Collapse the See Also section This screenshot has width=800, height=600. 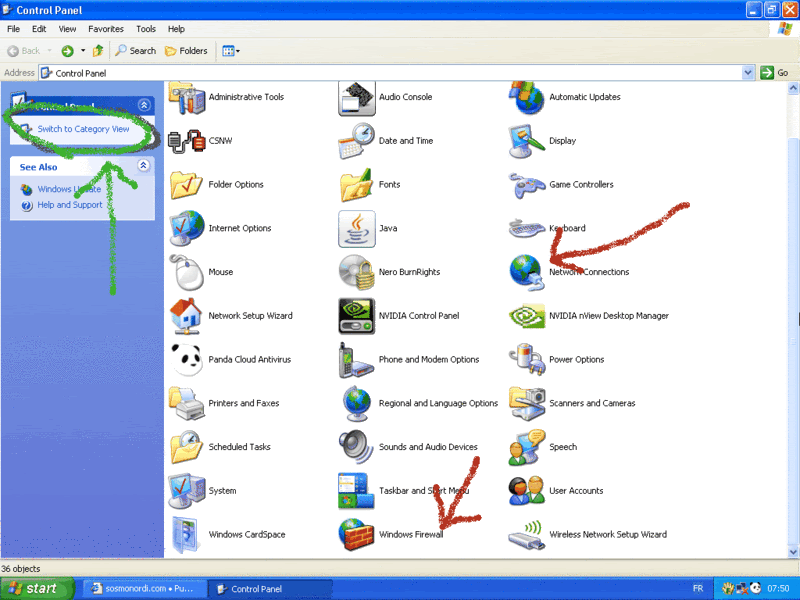(x=144, y=165)
